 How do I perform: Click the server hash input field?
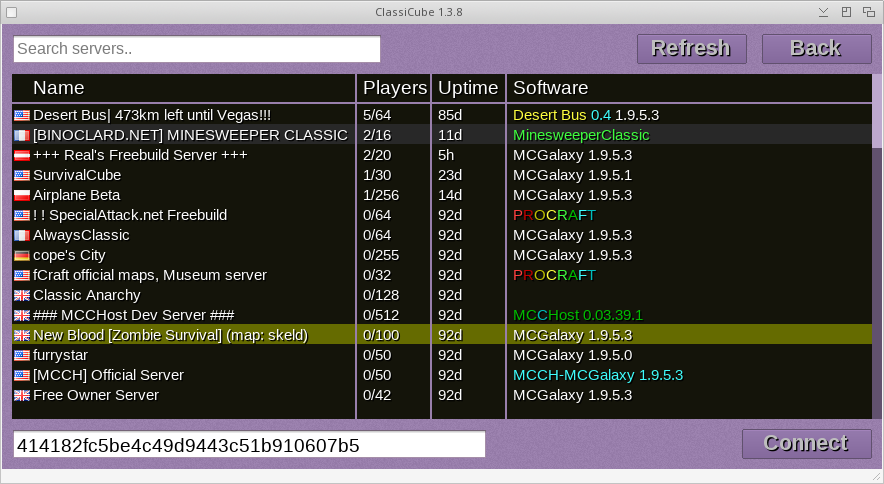[x=249, y=445]
